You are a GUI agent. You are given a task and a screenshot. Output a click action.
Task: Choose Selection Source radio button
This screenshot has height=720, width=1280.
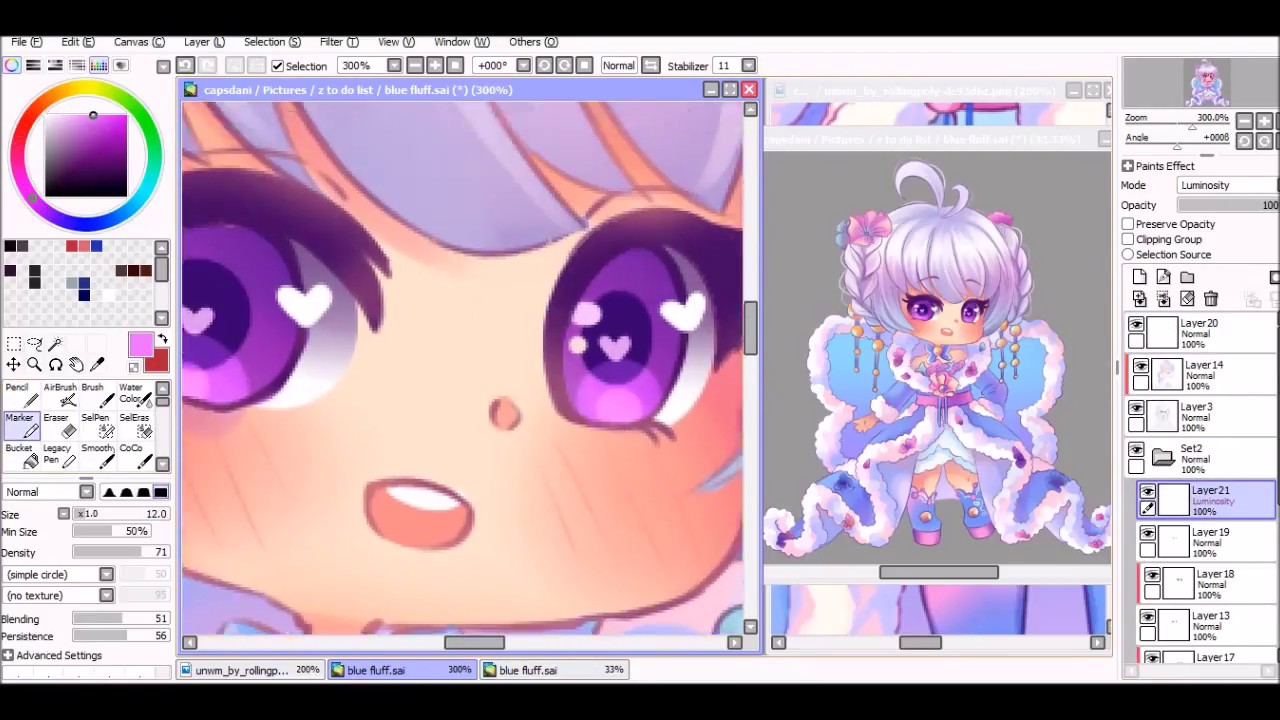coord(1128,254)
